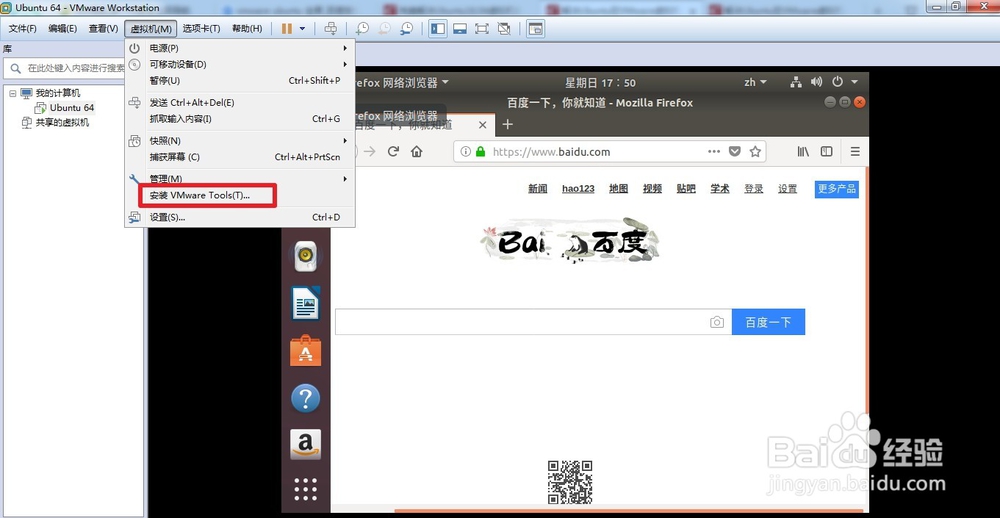The image size is (1000, 518).
Task: Select 共享的虚拟机 in the library tree
Action: tap(62, 122)
